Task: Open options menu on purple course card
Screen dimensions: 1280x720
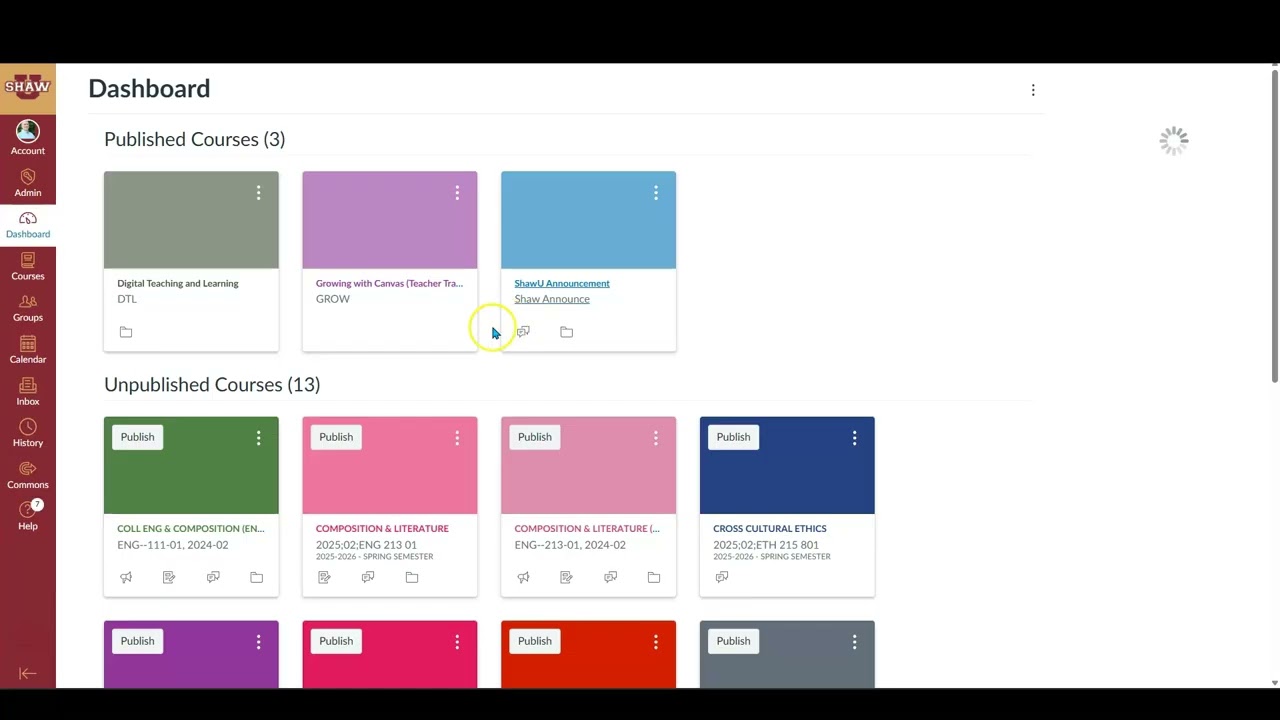Action: pyautogui.click(x=258, y=642)
